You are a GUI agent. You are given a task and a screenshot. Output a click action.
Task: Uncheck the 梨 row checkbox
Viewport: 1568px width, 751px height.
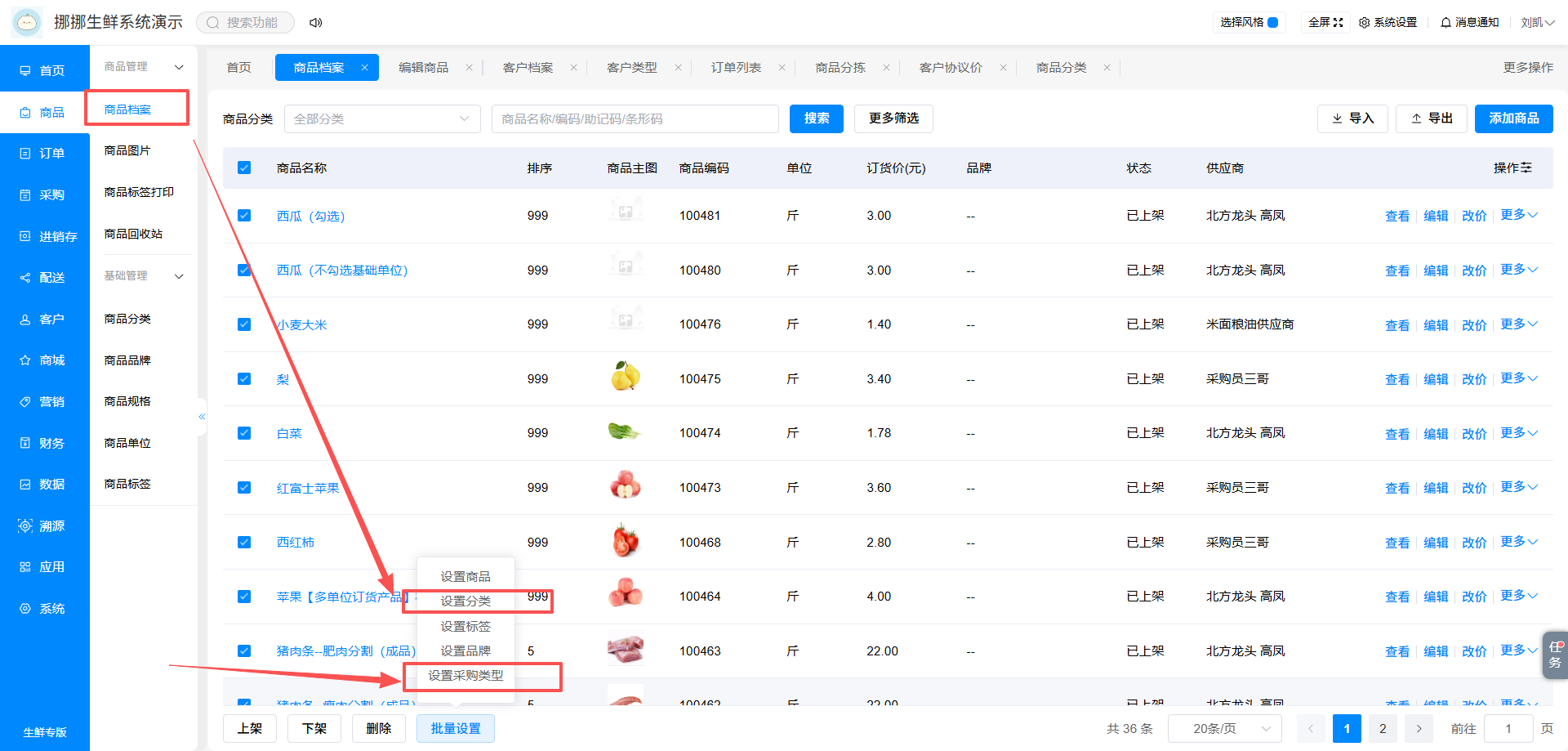point(244,379)
